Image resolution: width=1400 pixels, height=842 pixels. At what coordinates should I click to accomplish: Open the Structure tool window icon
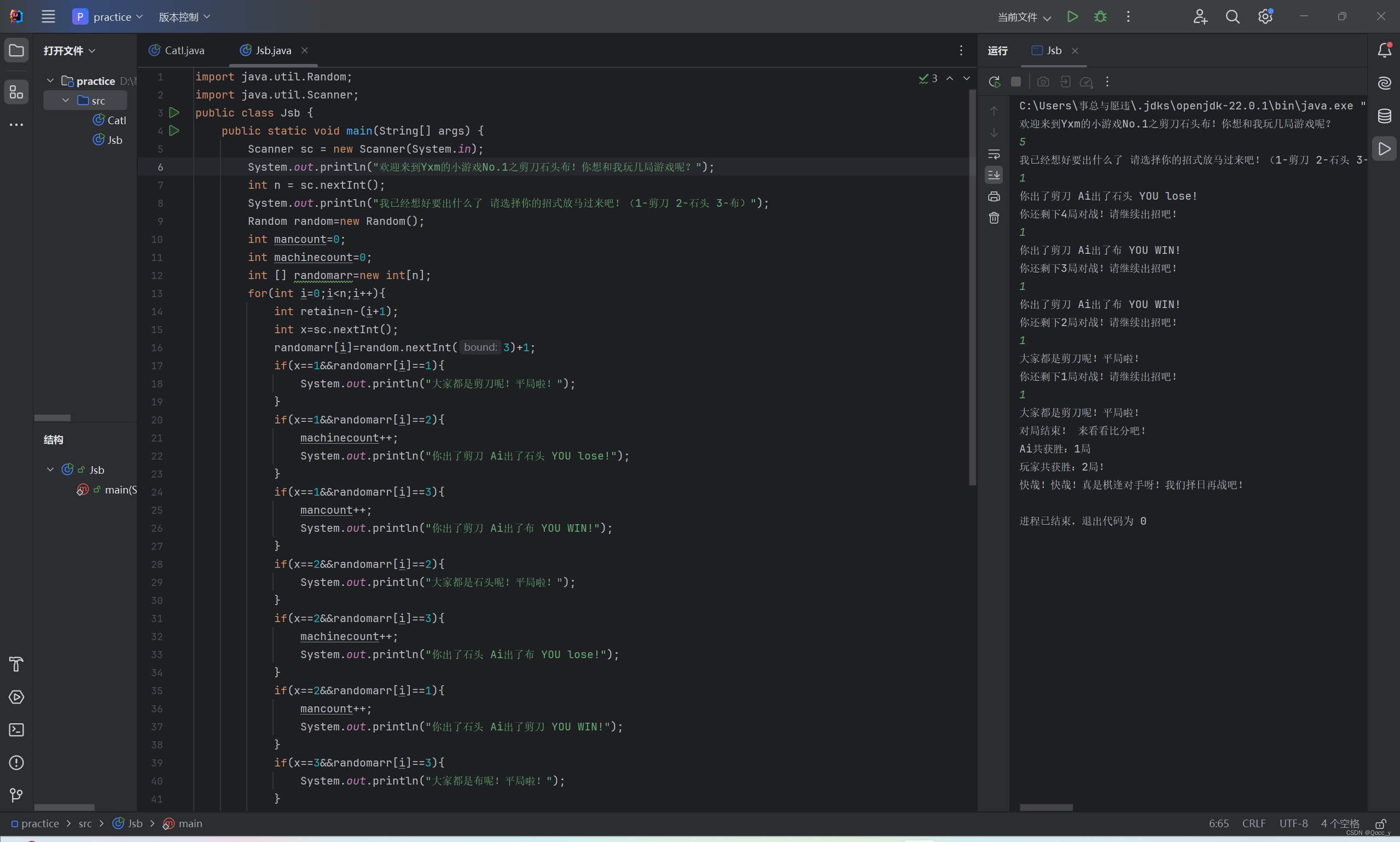(x=16, y=91)
